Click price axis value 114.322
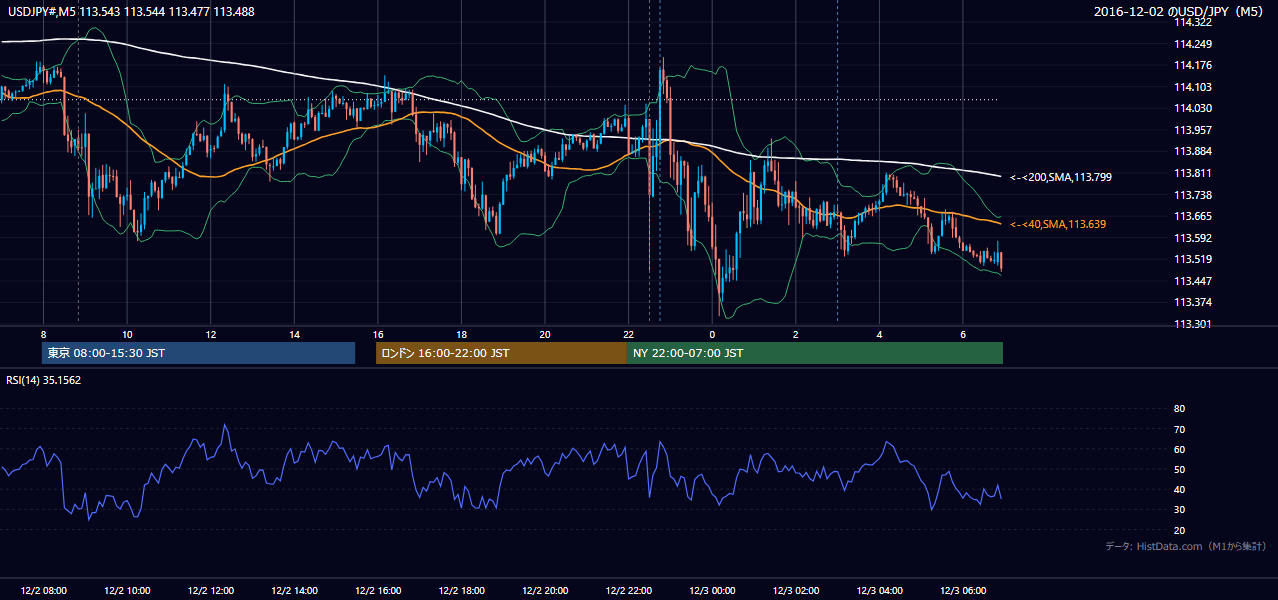The height and width of the screenshot is (600, 1278). tap(1192, 22)
